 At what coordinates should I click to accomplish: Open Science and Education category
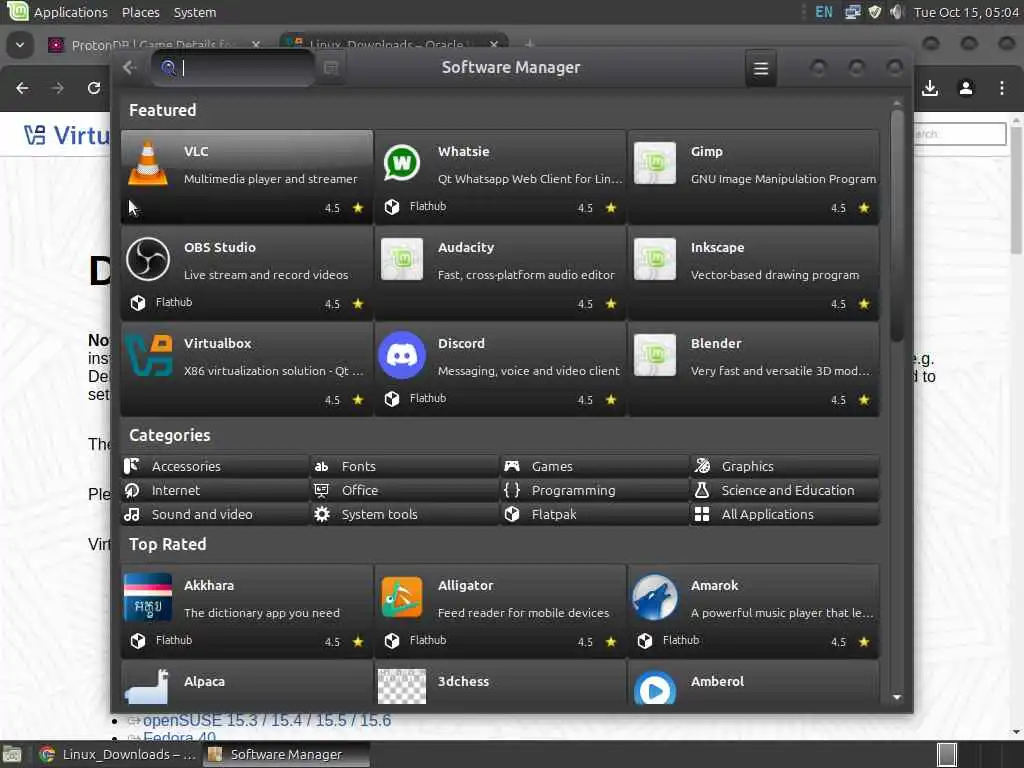784,490
